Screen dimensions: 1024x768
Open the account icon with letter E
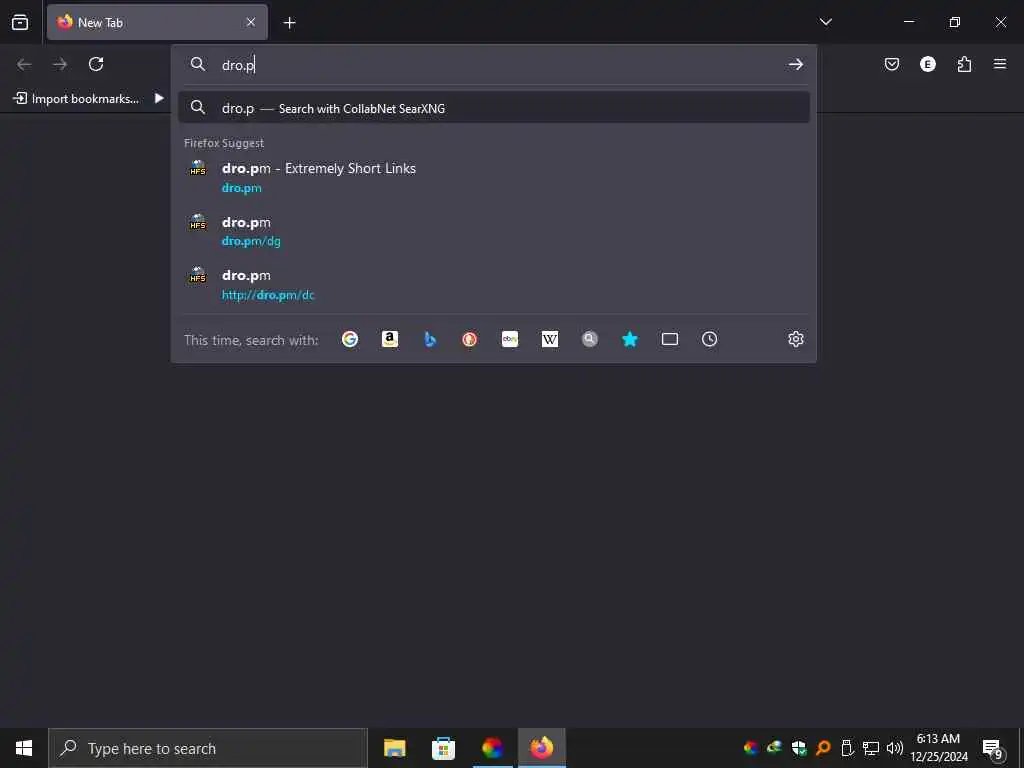pos(927,64)
